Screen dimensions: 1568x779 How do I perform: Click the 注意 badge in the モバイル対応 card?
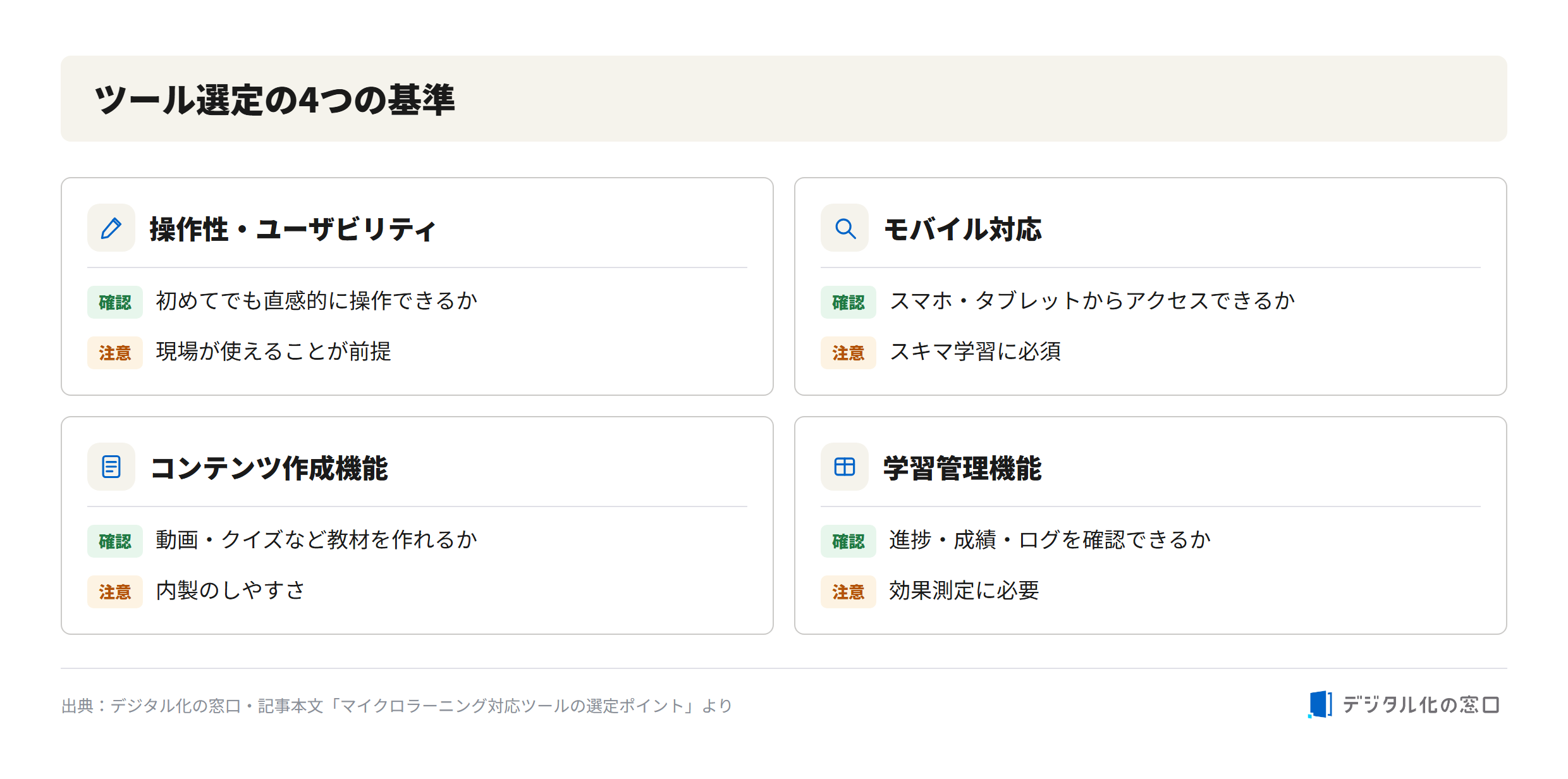(848, 353)
